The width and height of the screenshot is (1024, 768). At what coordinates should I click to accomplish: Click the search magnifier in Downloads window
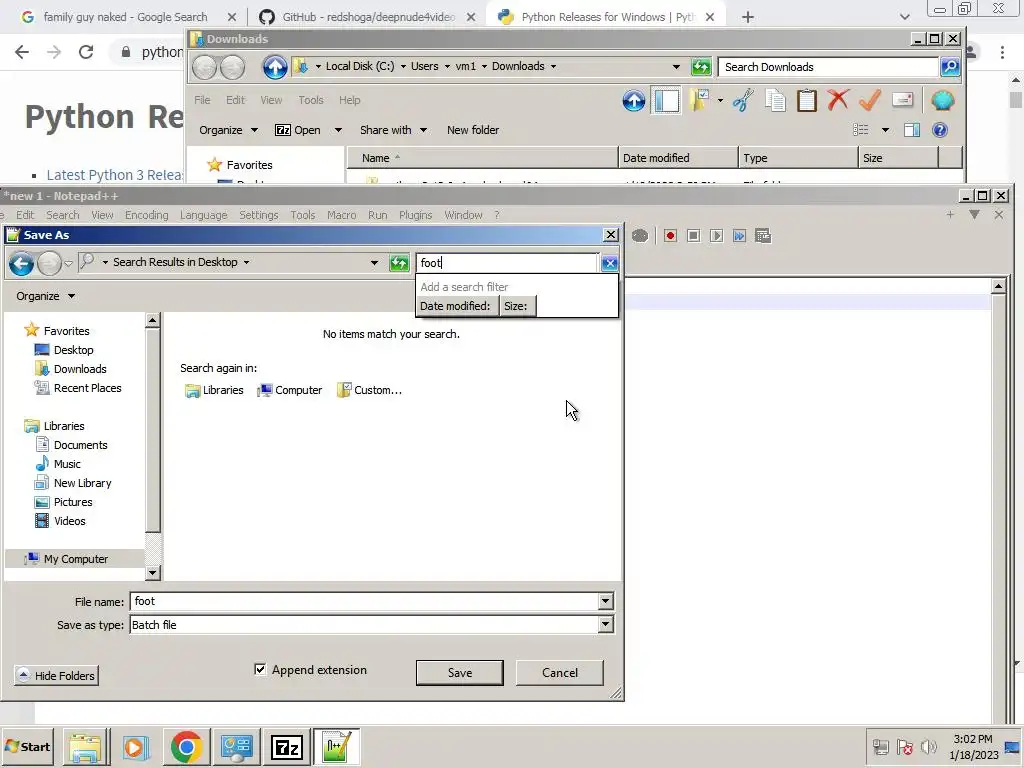click(x=950, y=67)
